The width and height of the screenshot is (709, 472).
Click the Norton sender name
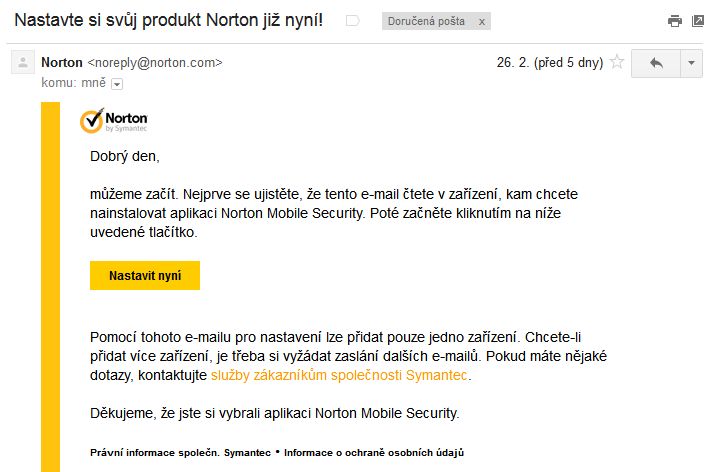point(61,62)
